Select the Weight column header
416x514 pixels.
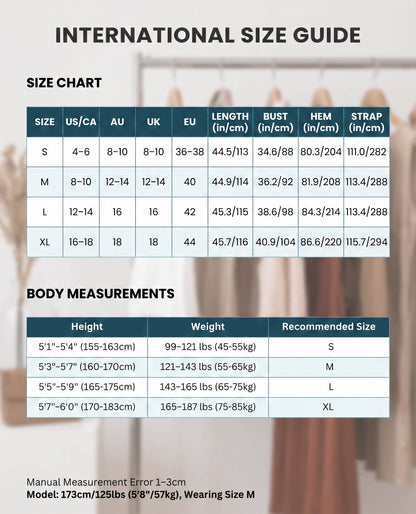pos(208,327)
